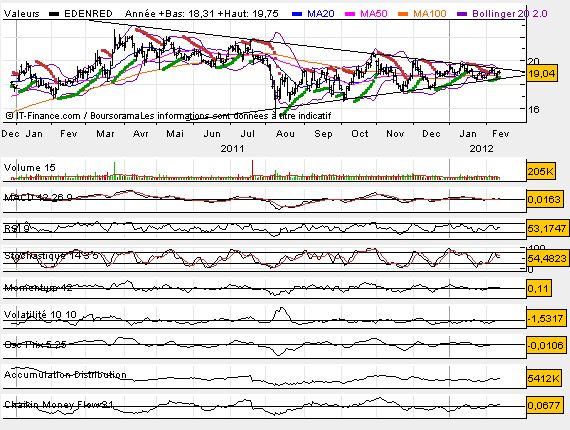Image resolution: width=570 pixels, height=430 pixels.
Task: Click the IT-Finance.com / Boursorama copyright text
Action: click(72, 116)
